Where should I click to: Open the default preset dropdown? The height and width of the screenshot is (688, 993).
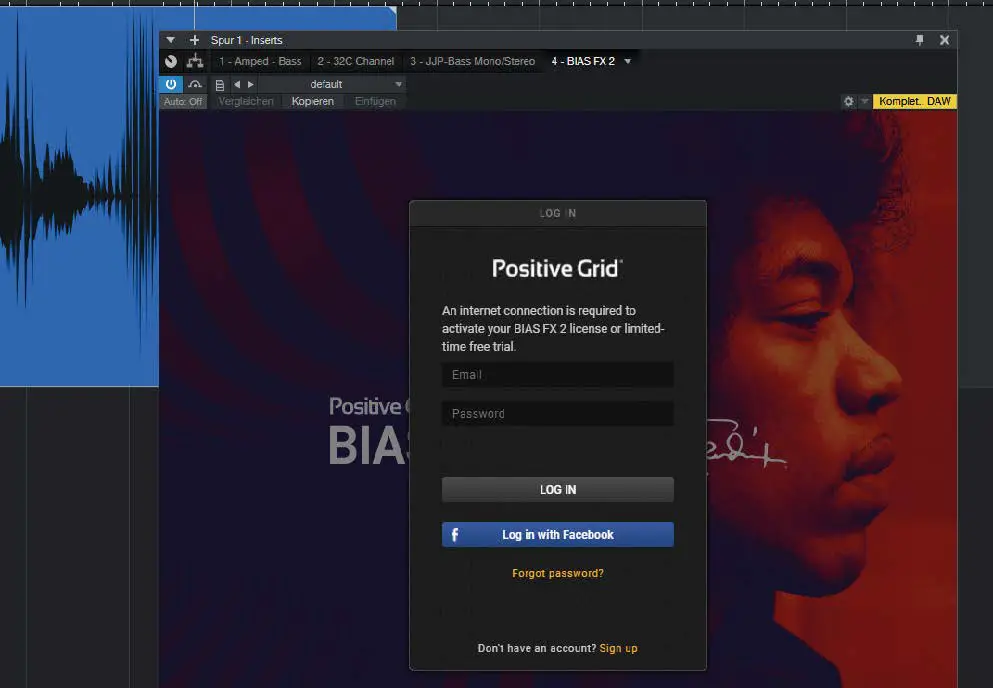(x=396, y=84)
